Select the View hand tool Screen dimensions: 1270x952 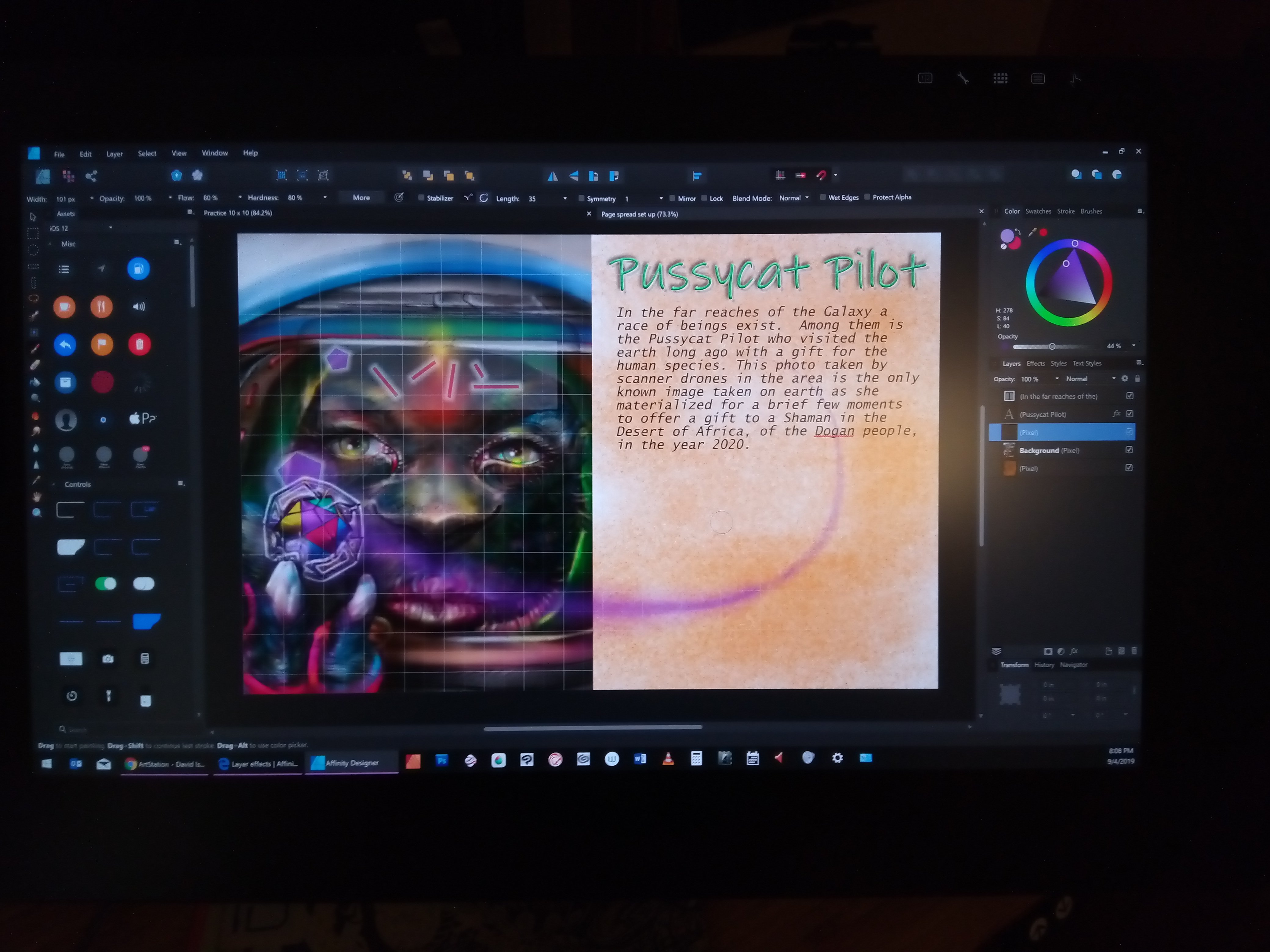[x=37, y=497]
